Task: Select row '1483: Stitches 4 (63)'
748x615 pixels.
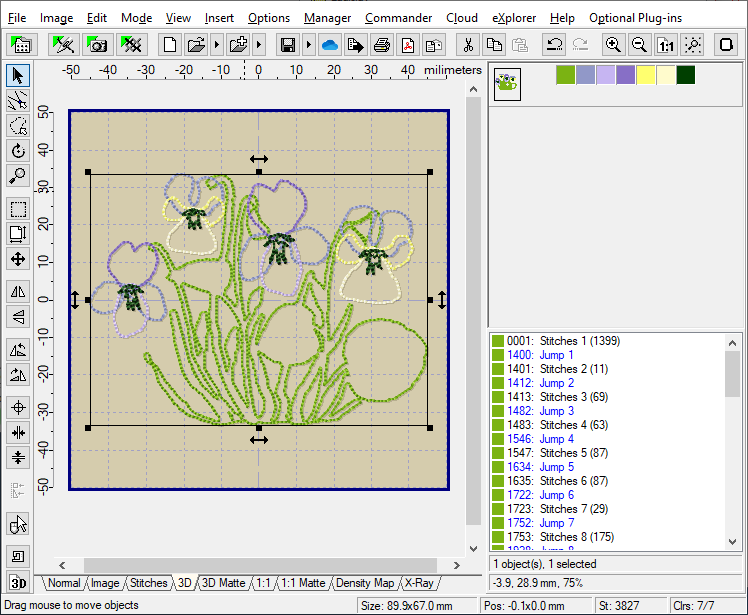Action: pyautogui.click(x=607, y=425)
